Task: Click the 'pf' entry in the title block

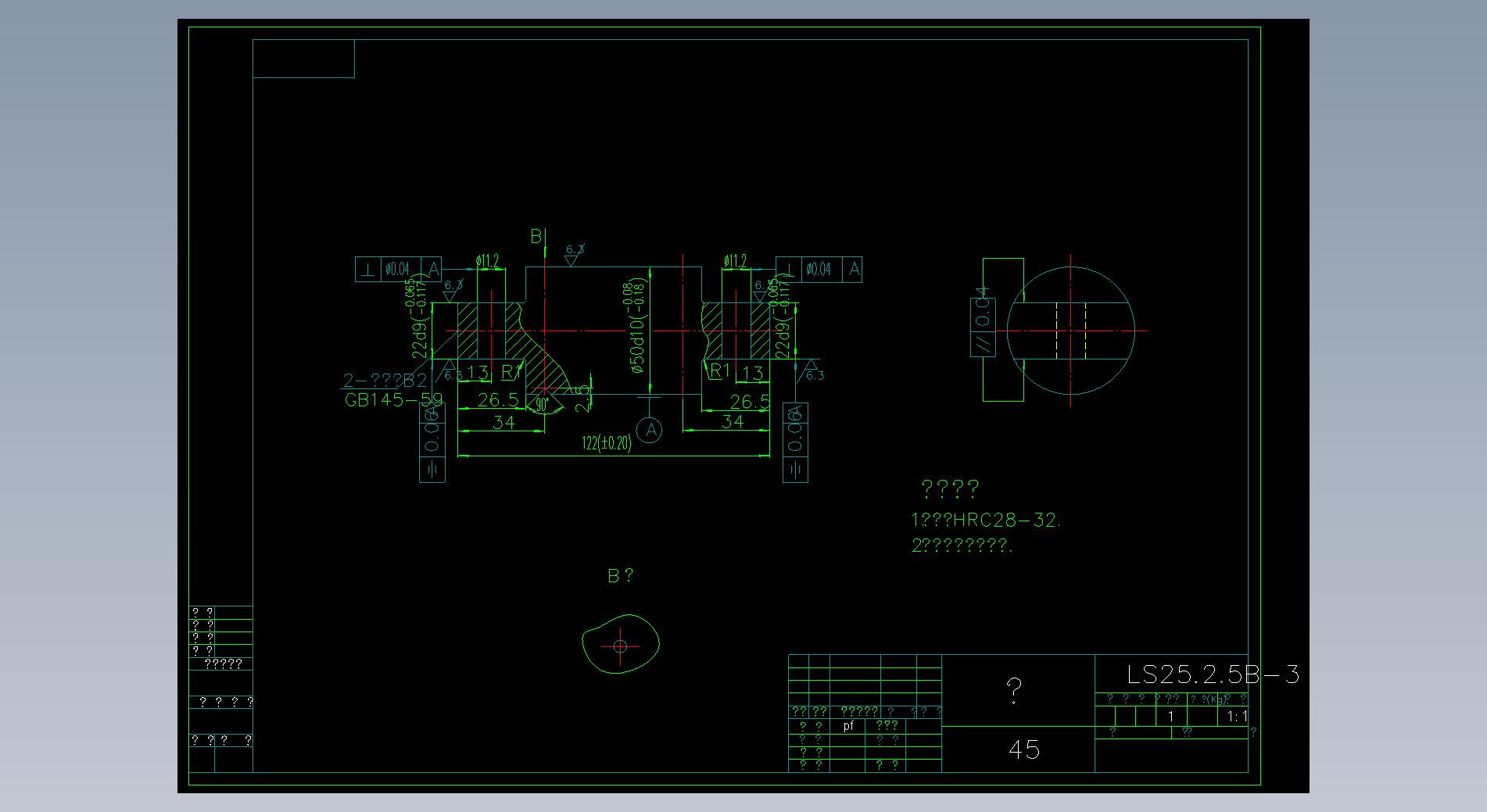Action: click(x=848, y=726)
